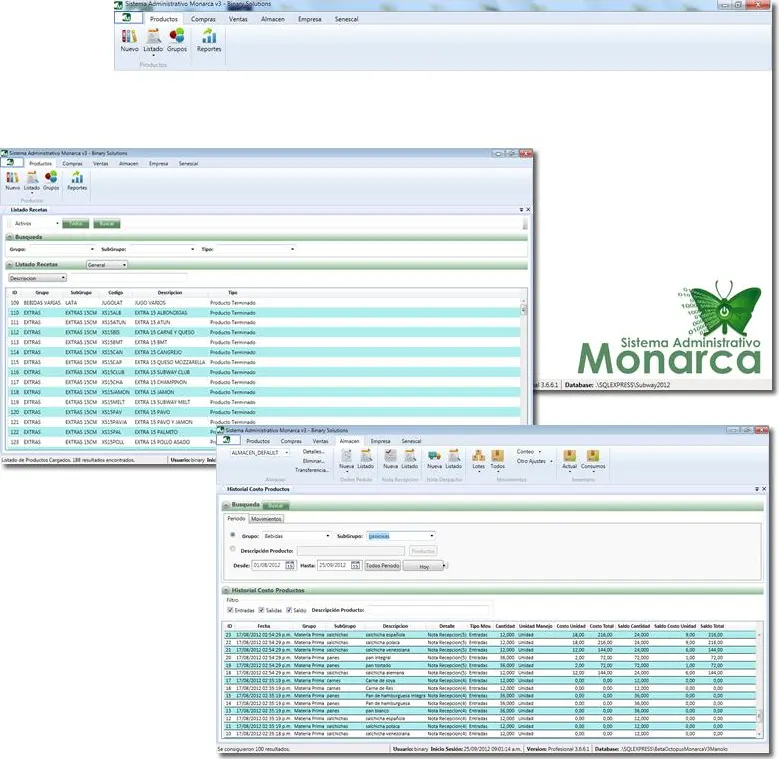This screenshot has width=779, height=759.
Task: Open Empresa tab in Historial Costo window
Action: (380, 441)
